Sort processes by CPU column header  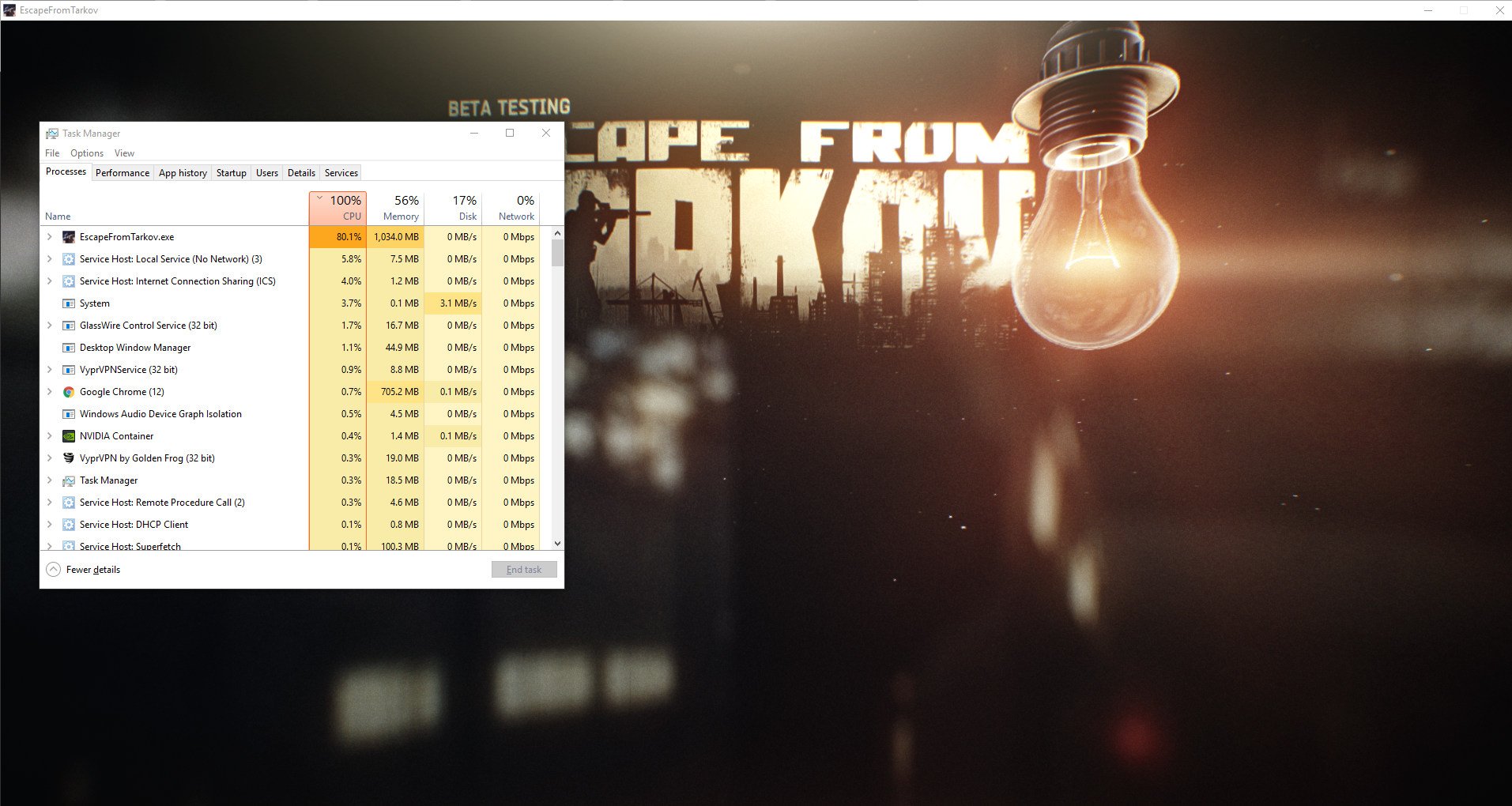click(x=337, y=208)
